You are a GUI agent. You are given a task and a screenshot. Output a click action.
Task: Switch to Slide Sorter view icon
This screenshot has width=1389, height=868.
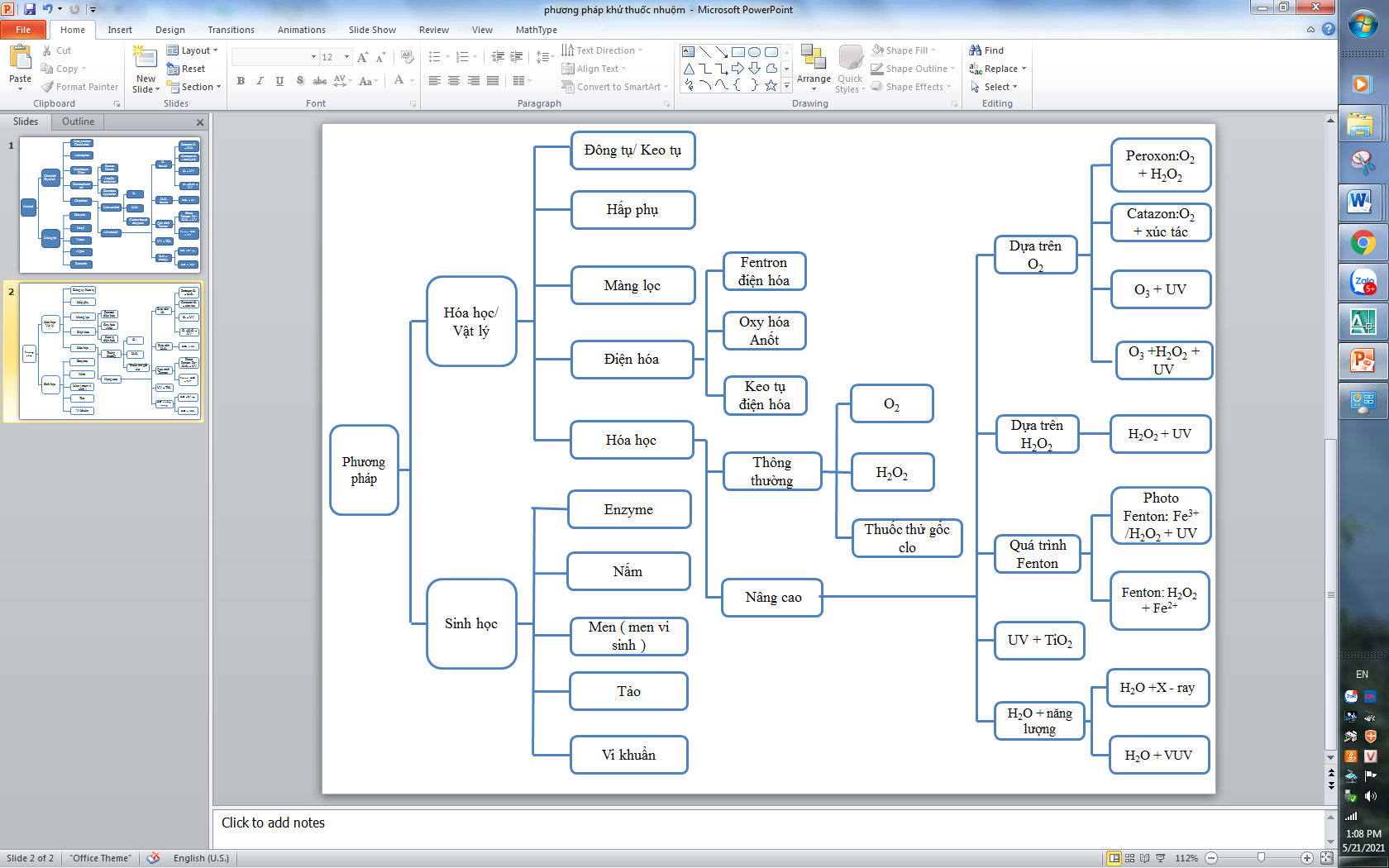tap(1129, 858)
